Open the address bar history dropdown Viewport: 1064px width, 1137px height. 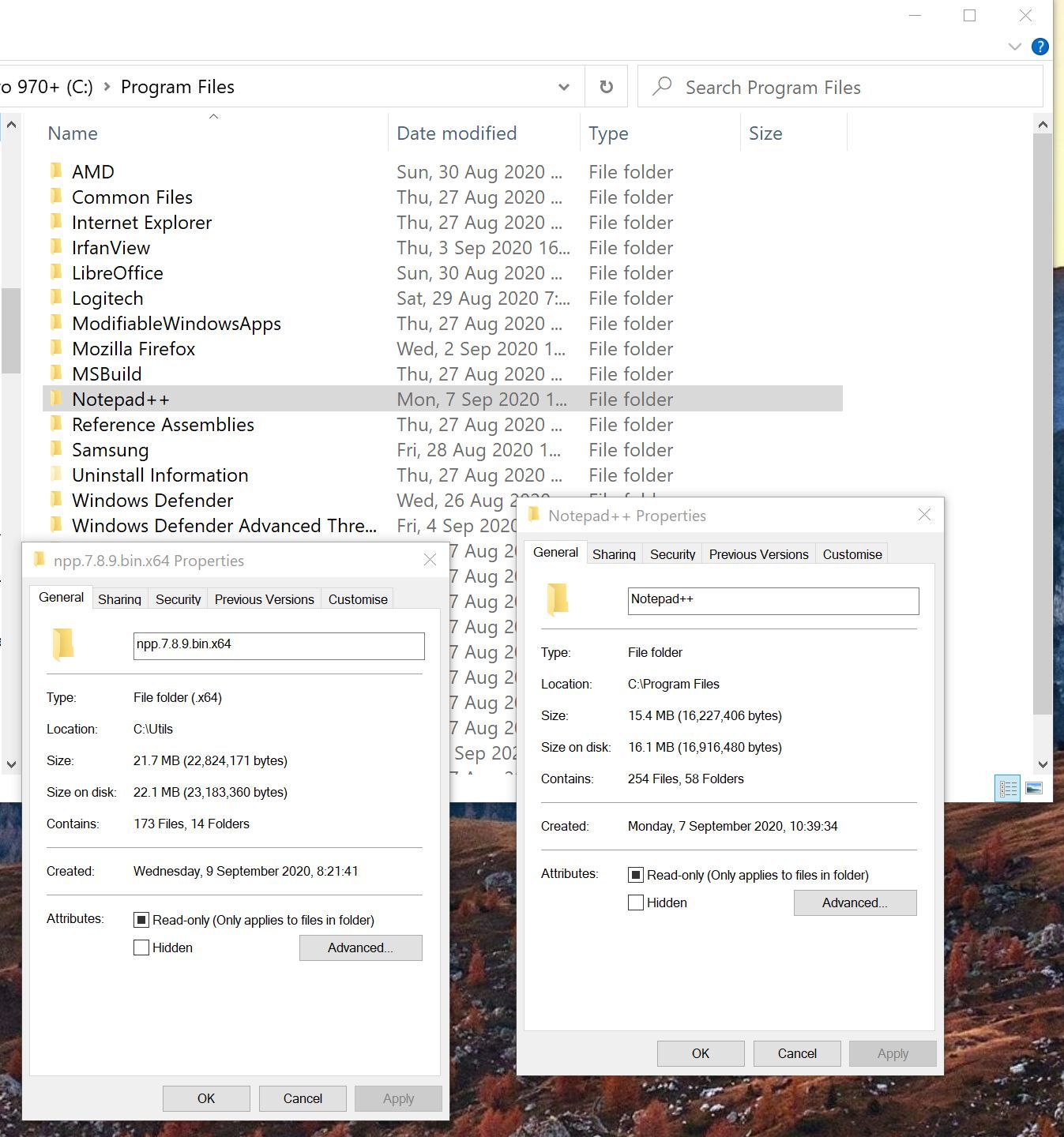point(564,87)
